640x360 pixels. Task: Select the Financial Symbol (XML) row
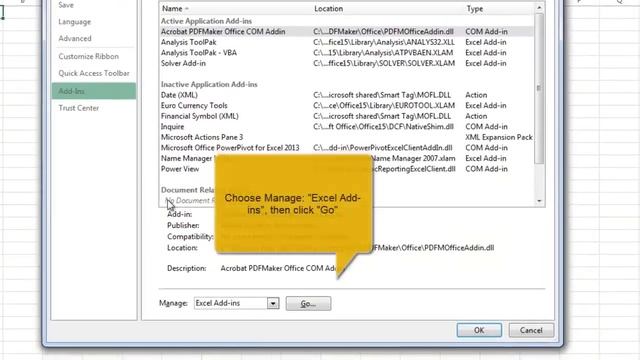coord(346,116)
